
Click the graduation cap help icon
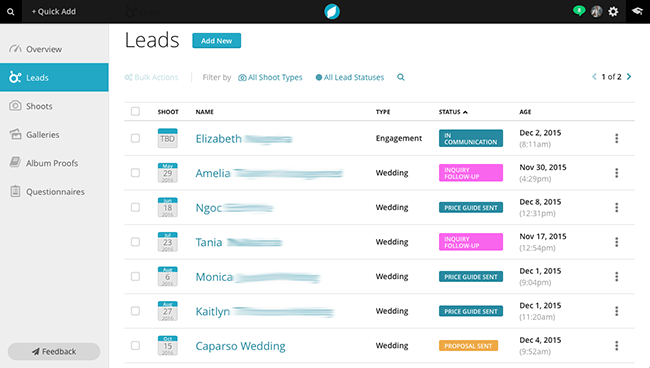tap(637, 11)
